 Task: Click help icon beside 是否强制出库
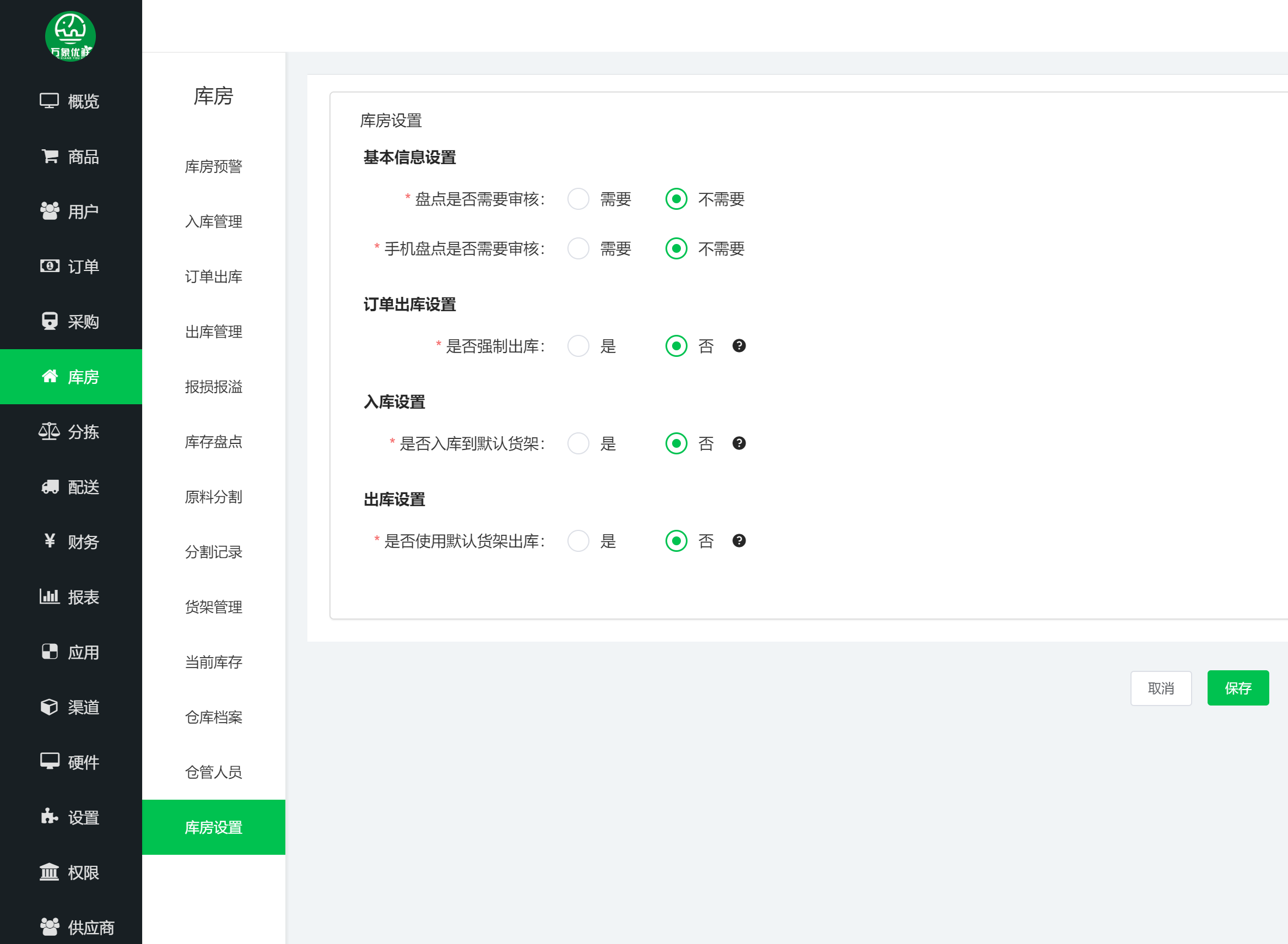(x=739, y=346)
